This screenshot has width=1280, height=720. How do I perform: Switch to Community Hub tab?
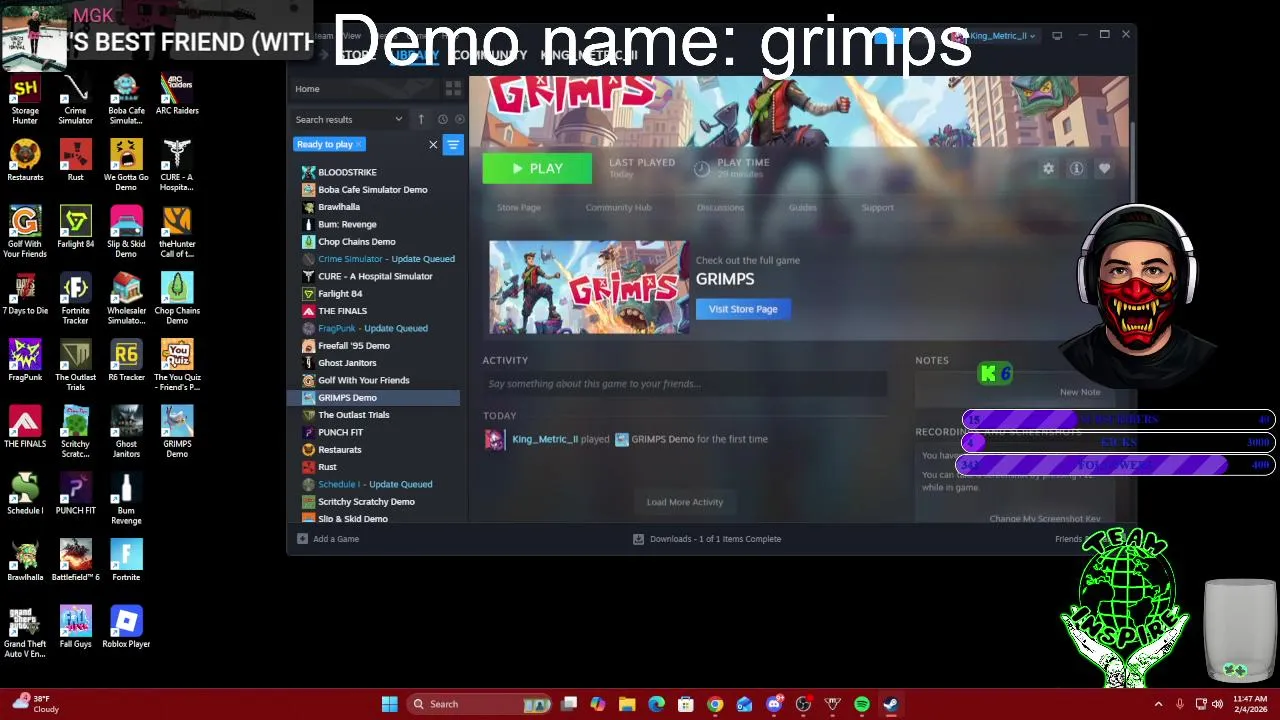(618, 208)
